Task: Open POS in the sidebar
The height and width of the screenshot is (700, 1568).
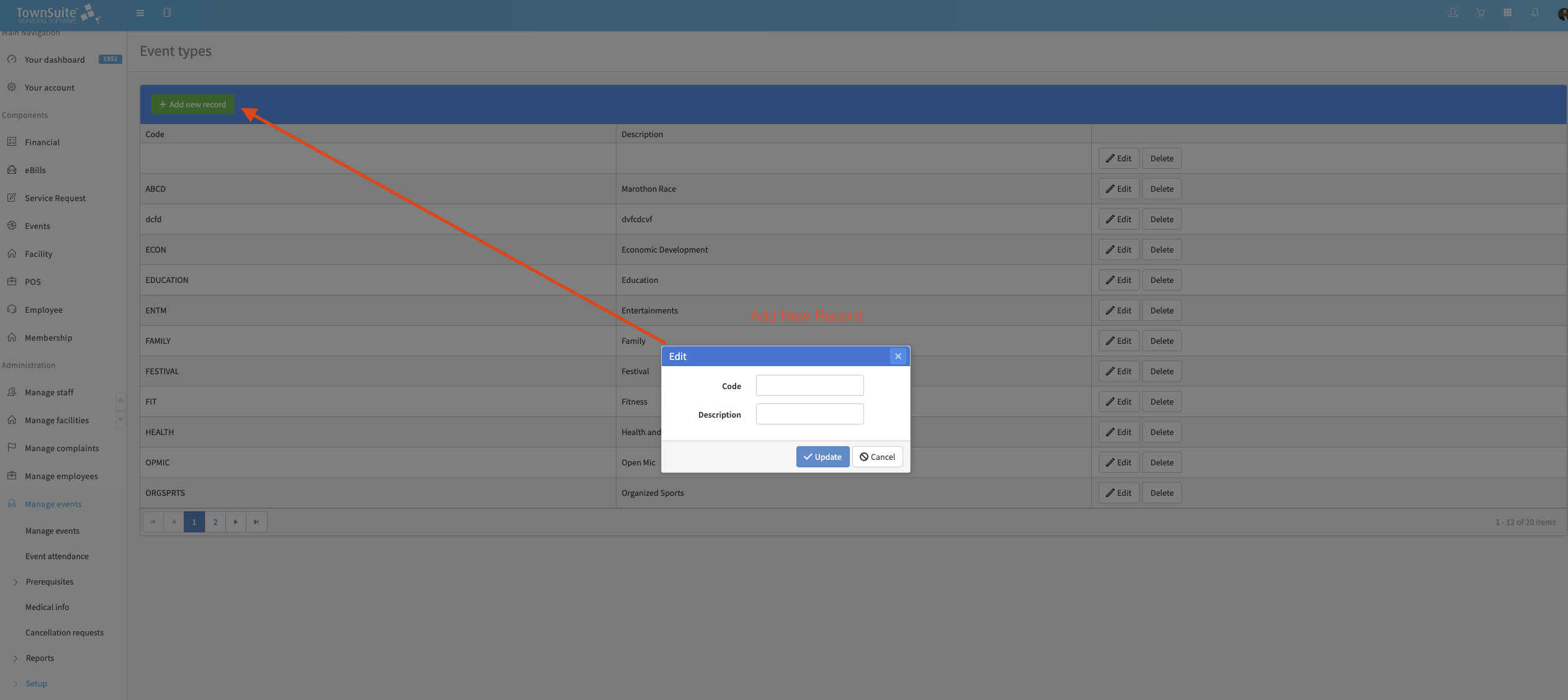Action: click(x=33, y=282)
